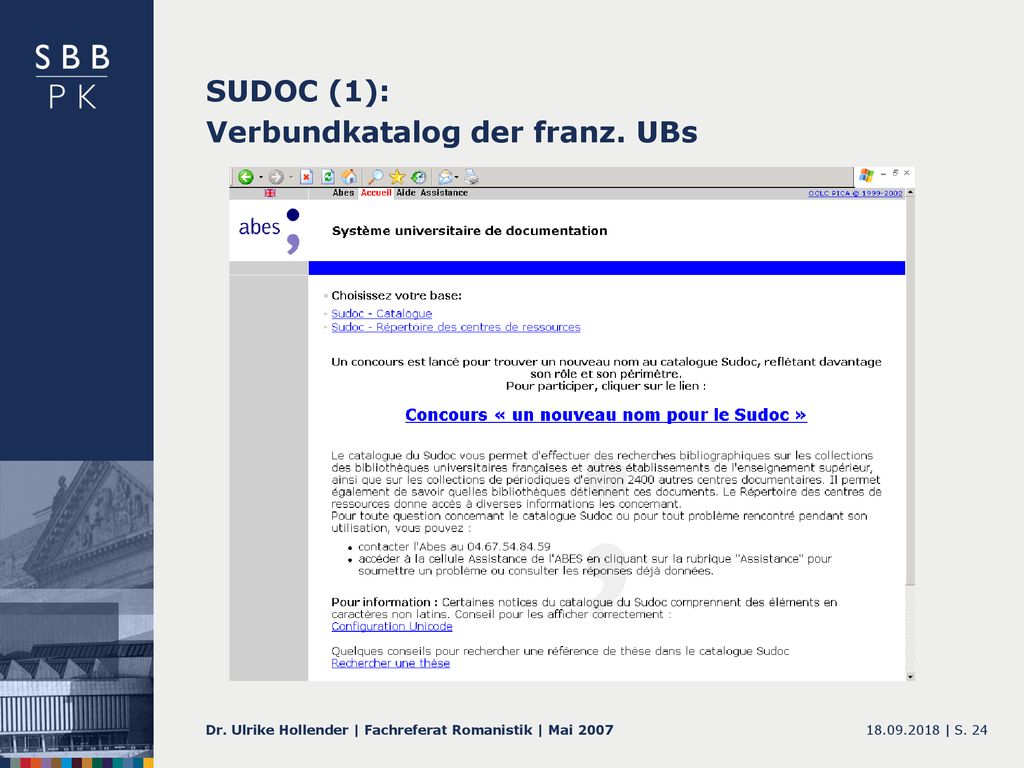
Task: Click the Windows flag logo in browser
Action: pyautogui.click(x=867, y=175)
